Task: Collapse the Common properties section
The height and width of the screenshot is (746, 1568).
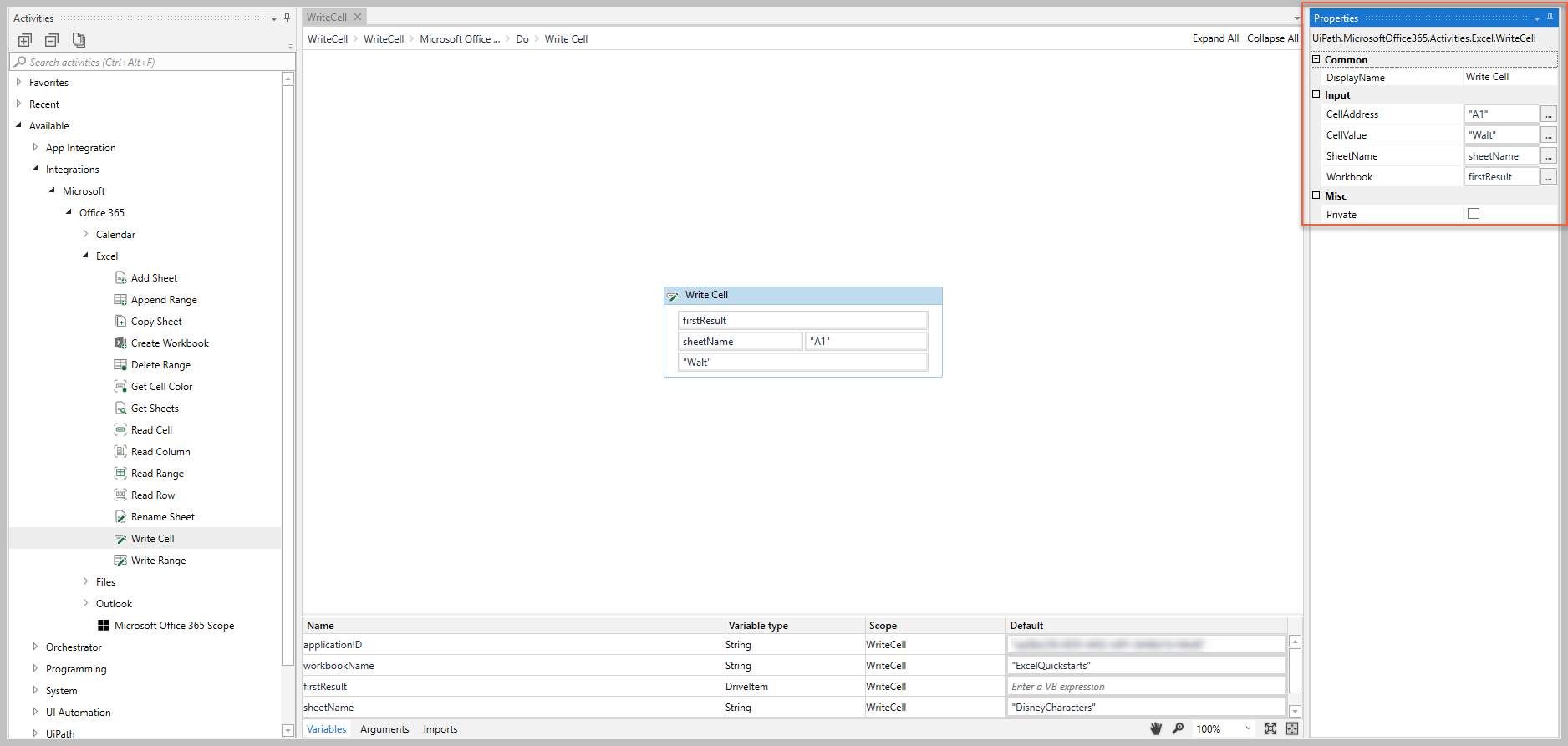Action: 1316,59
